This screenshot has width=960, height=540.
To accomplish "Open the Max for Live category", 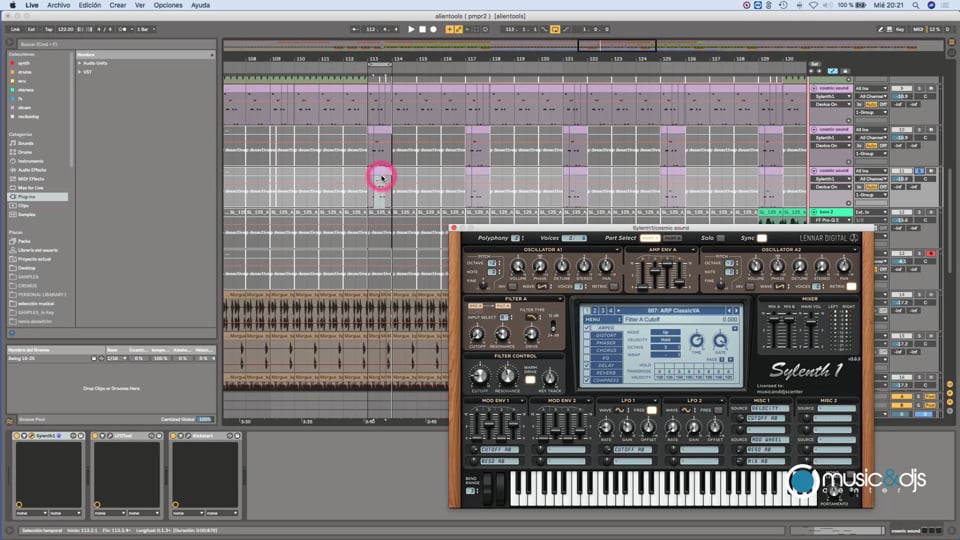I will (30, 187).
